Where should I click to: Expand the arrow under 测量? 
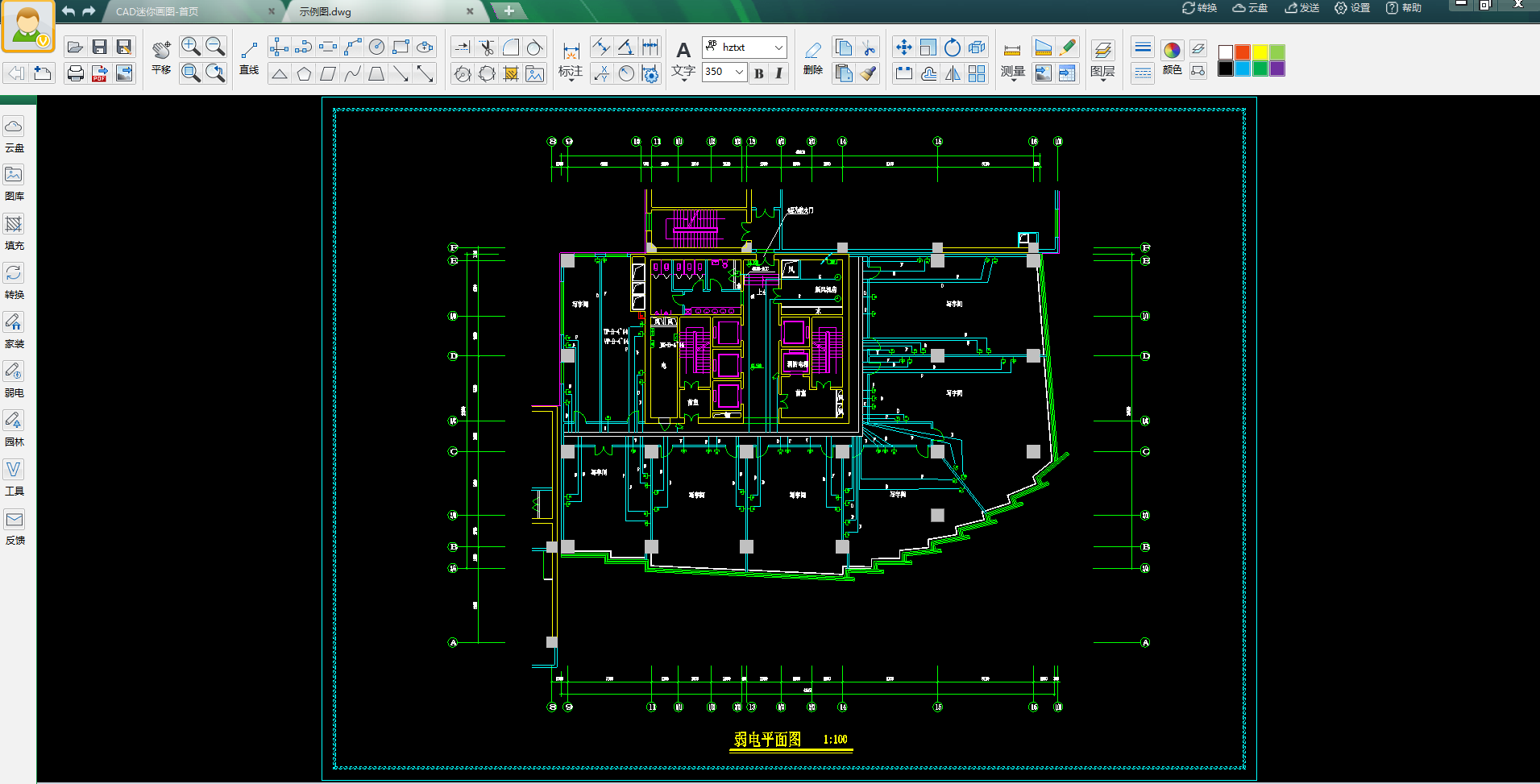click(1013, 81)
